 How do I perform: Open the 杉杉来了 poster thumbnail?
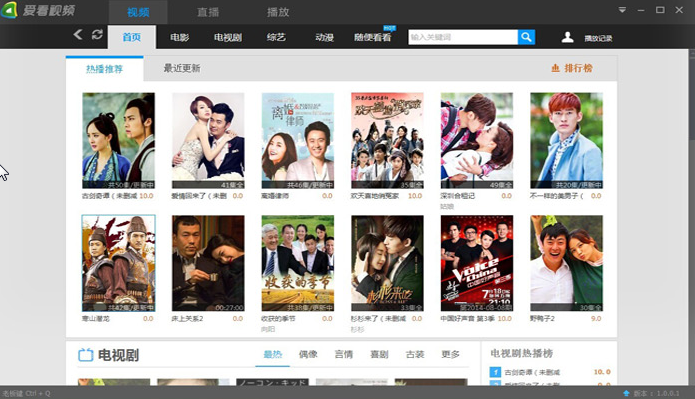387,263
